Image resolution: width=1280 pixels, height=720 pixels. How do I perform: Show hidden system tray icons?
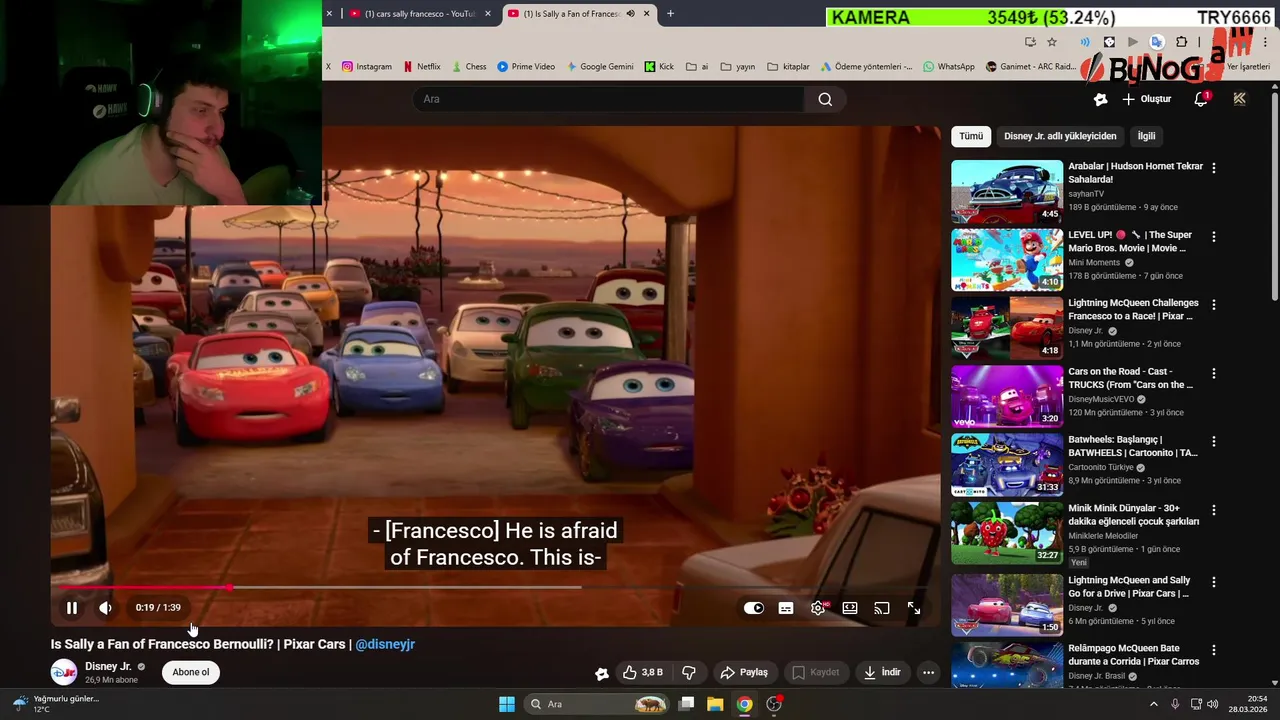tap(1154, 704)
